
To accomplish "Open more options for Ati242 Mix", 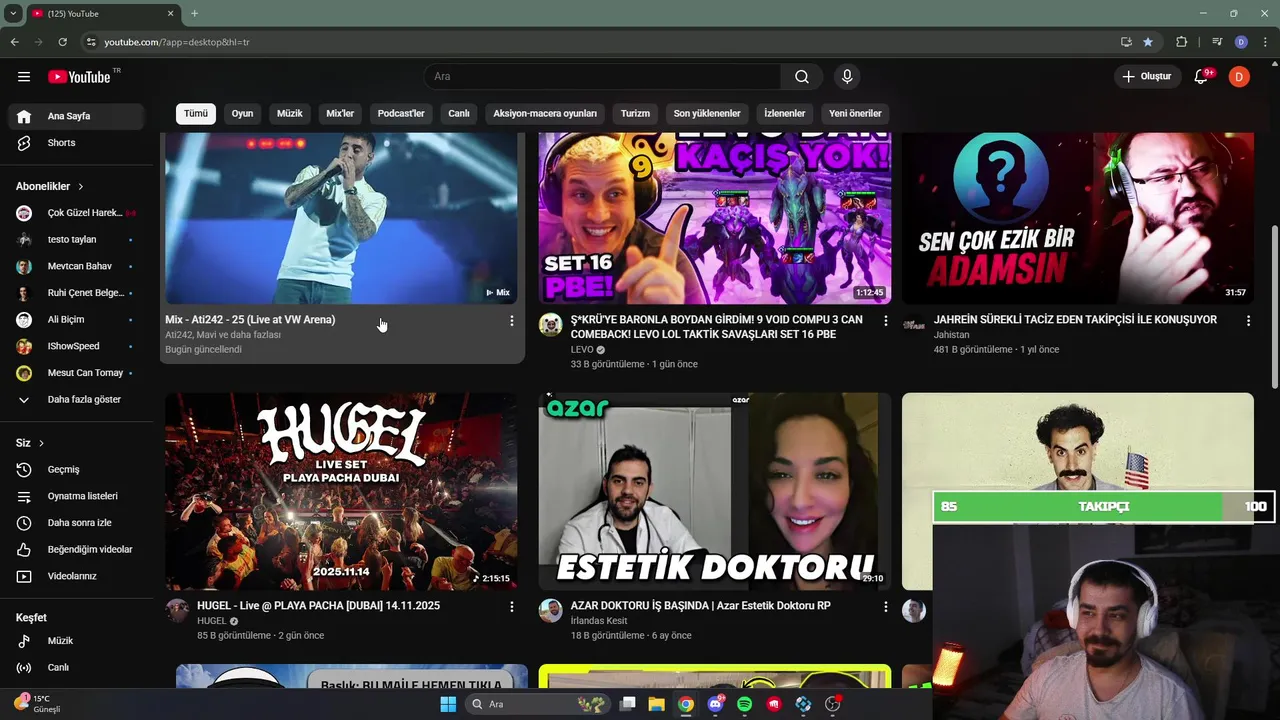I will [x=512, y=321].
